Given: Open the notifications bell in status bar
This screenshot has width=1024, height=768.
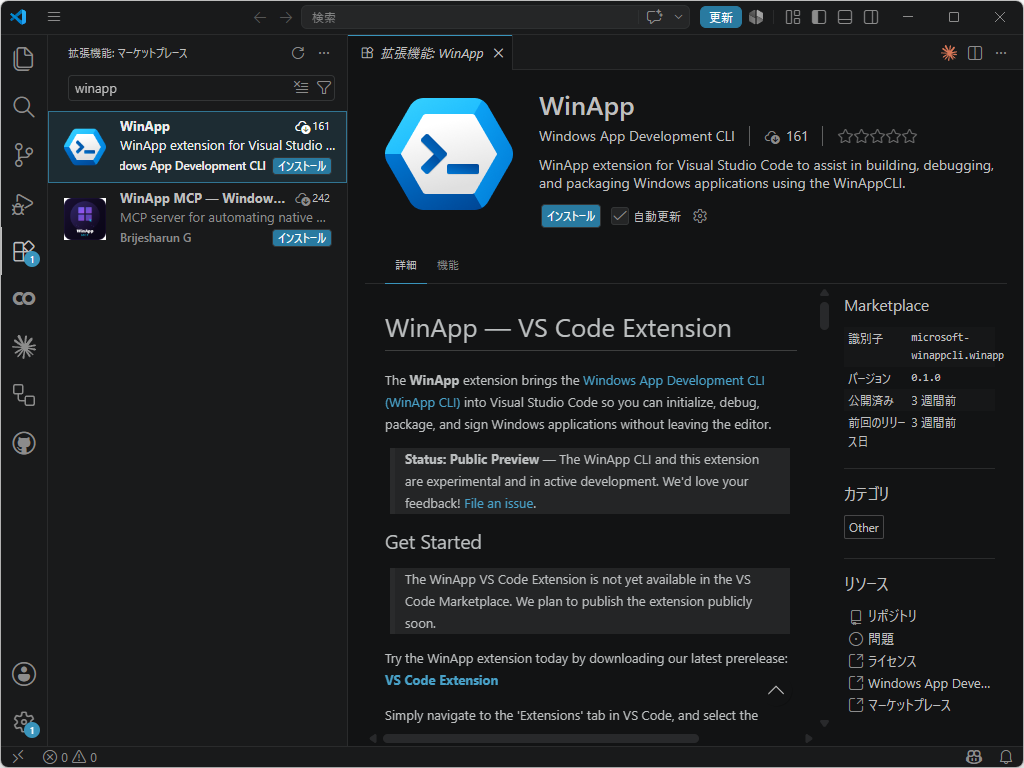Looking at the screenshot, I should click(1006, 758).
